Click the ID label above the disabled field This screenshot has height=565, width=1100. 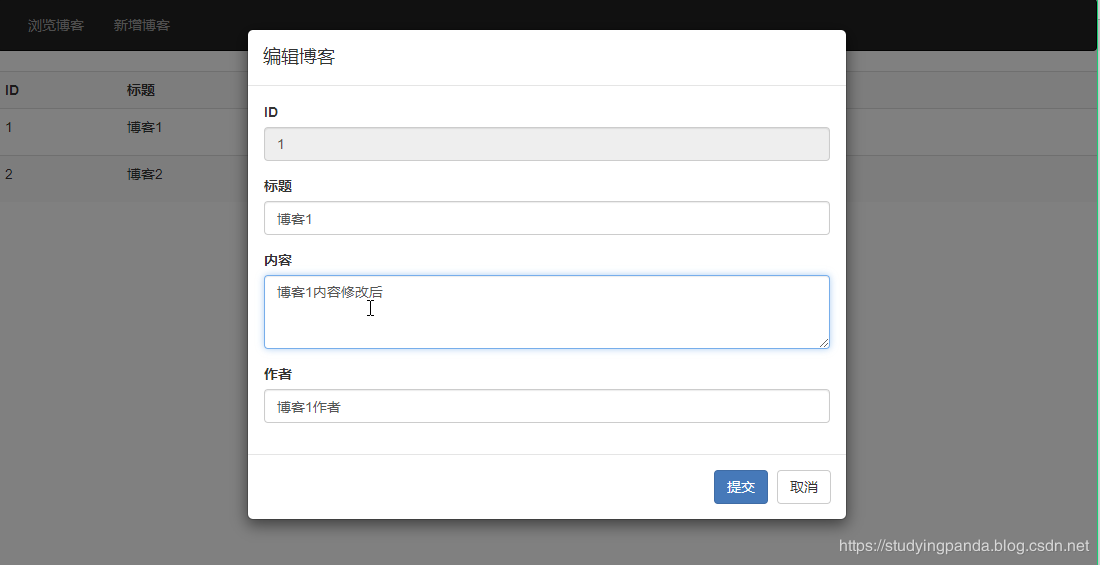[x=271, y=112]
